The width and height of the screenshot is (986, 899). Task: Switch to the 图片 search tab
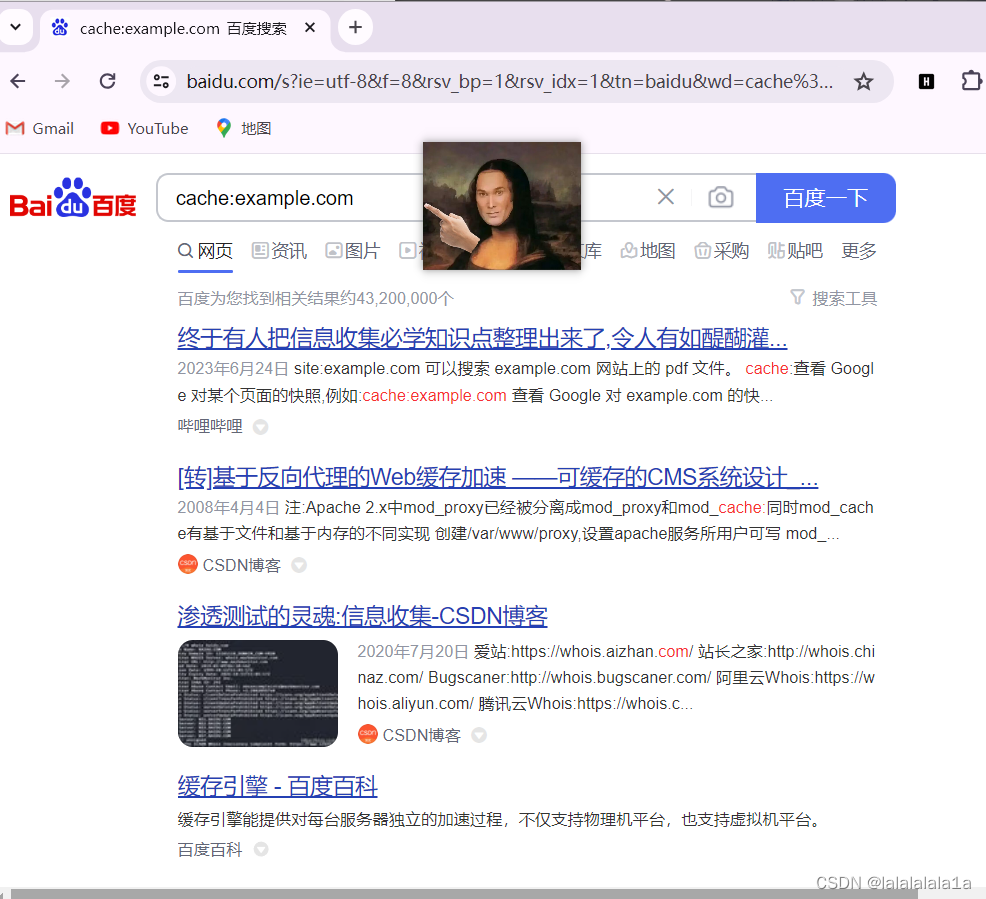pos(362,251)
